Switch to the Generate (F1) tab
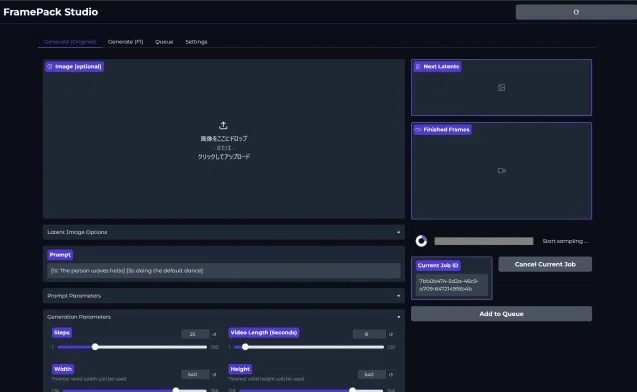Image resolution: width=637 pixels, height=392 pixels. point(126,42)
